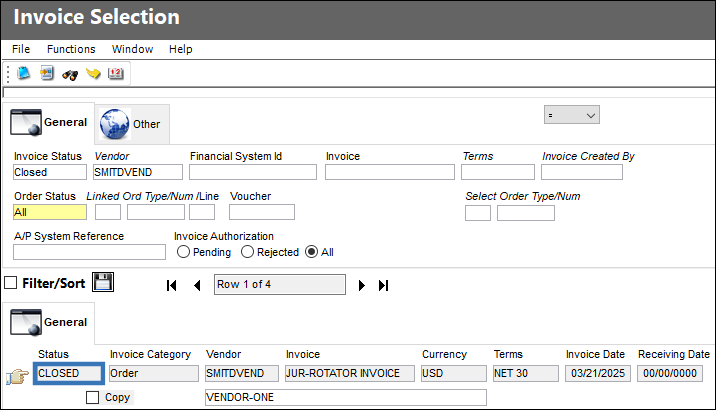The width and height of the screenshot is (716, 410).
Task: Click the result row Vendor SMITDVEND cell
Action: tap(242, 373)
